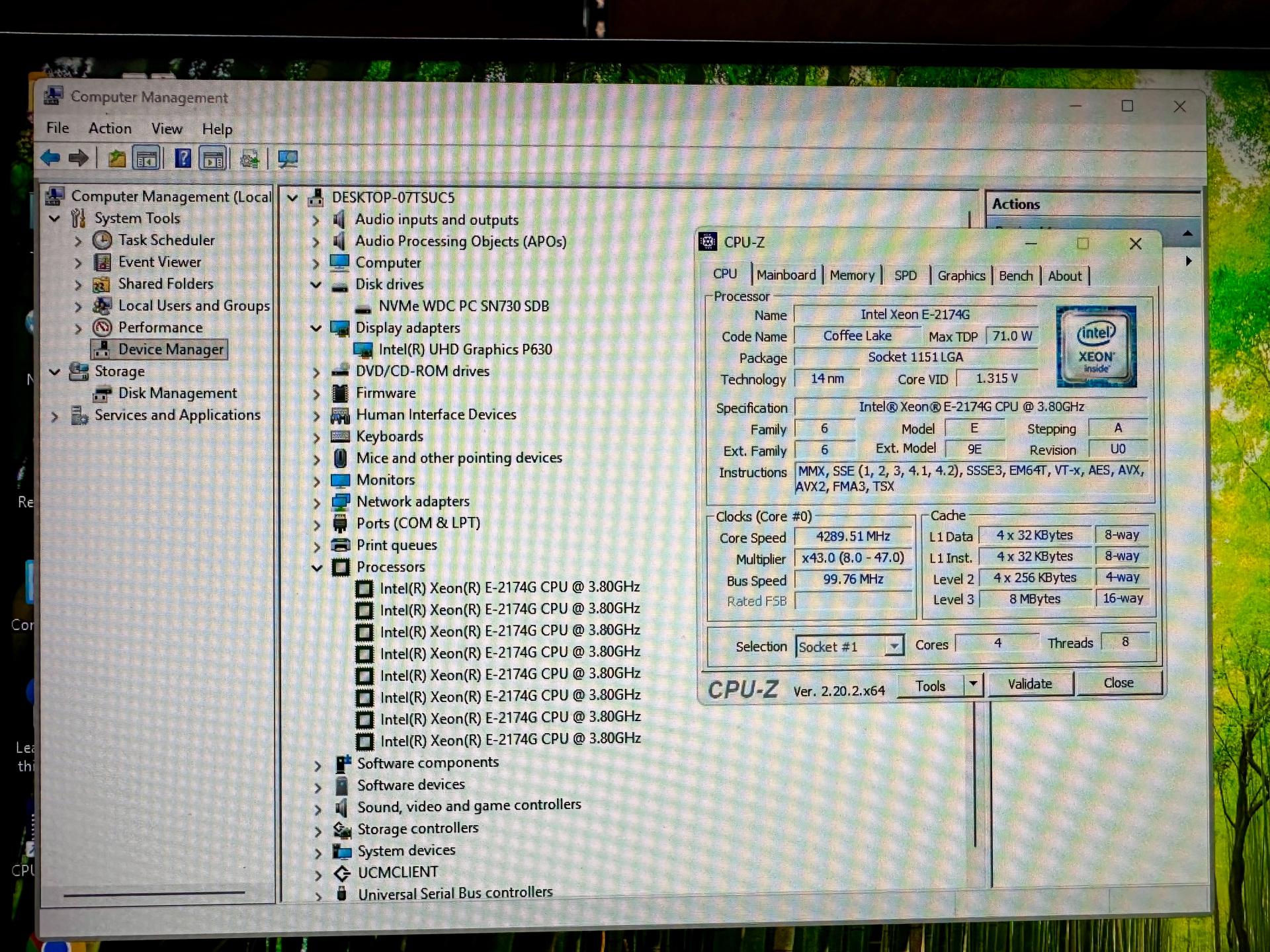Select Software components in device list

coord(428,763)
